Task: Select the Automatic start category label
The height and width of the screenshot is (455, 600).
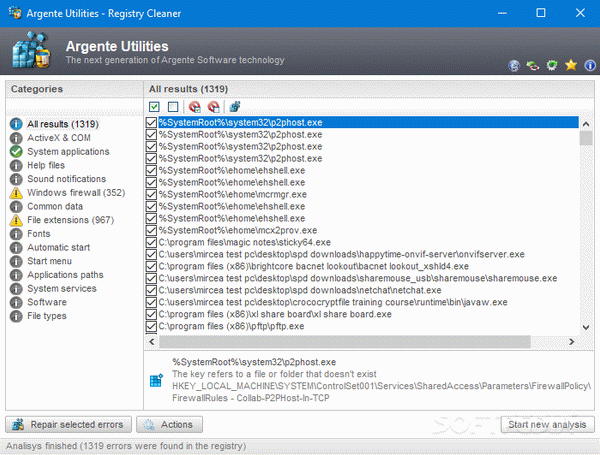Action: click(59, 248)
